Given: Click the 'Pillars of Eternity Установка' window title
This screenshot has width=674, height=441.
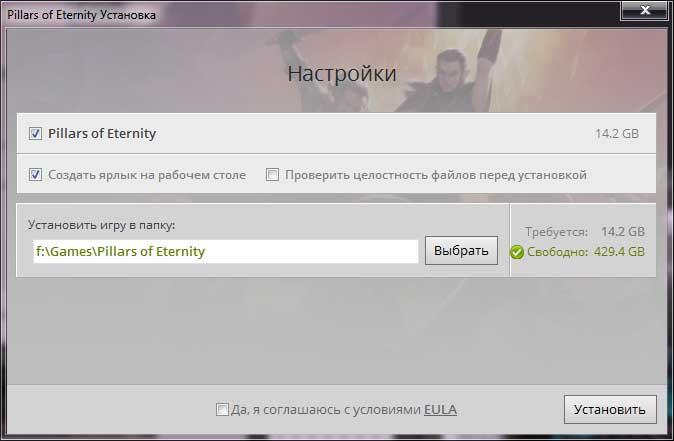Looking at the screenshot, I should [x=82, y=15].
